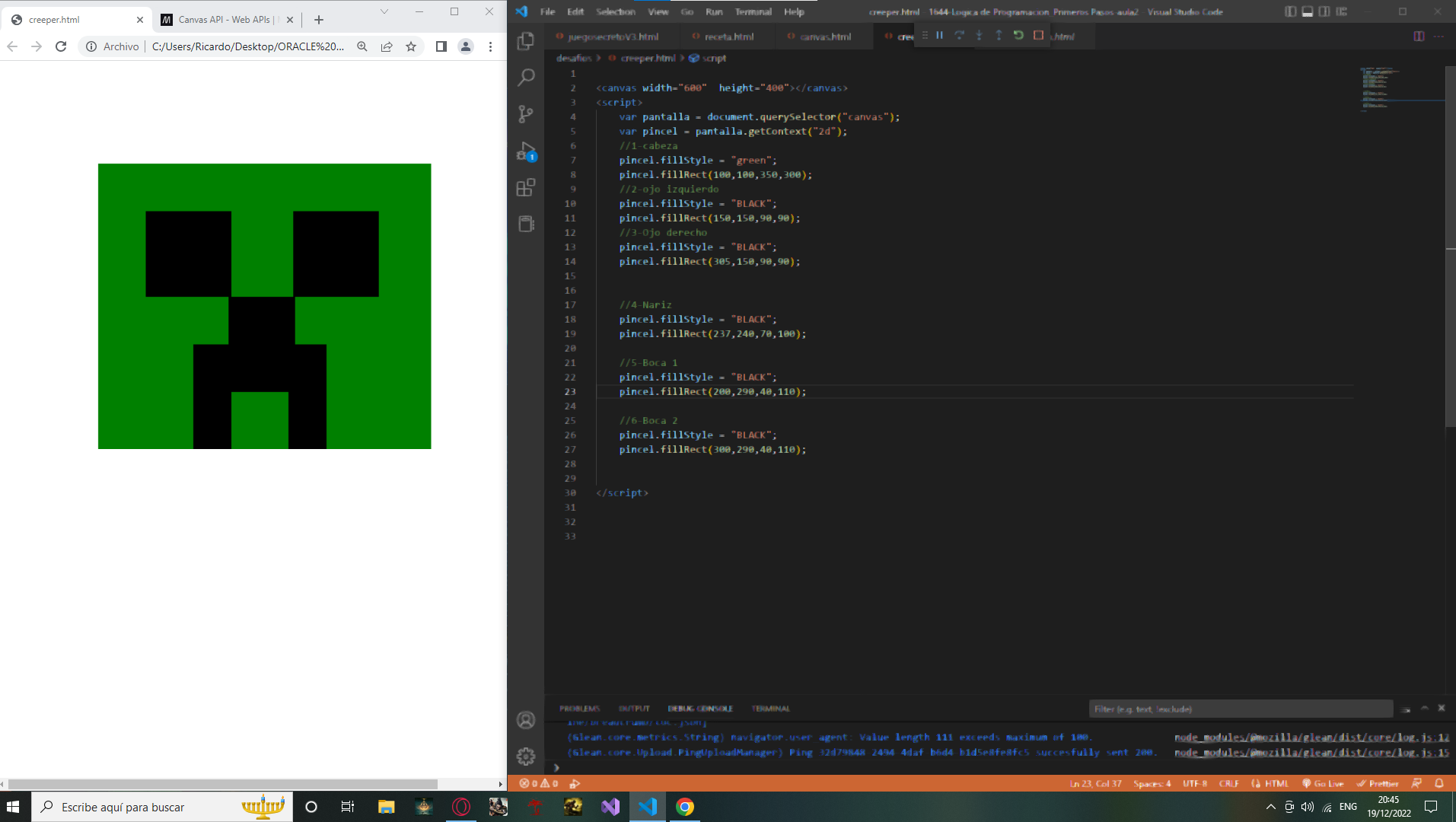Stop the debug session

[x=1038, y=36]
